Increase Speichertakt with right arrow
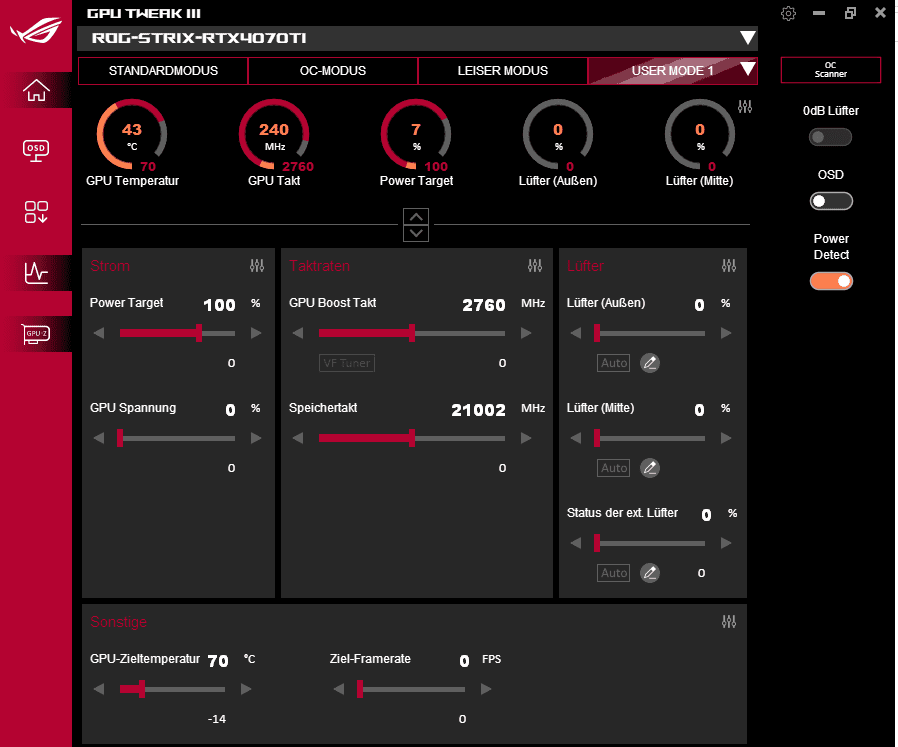The width and height of the screenshot is (898, 747). [526, 438]
